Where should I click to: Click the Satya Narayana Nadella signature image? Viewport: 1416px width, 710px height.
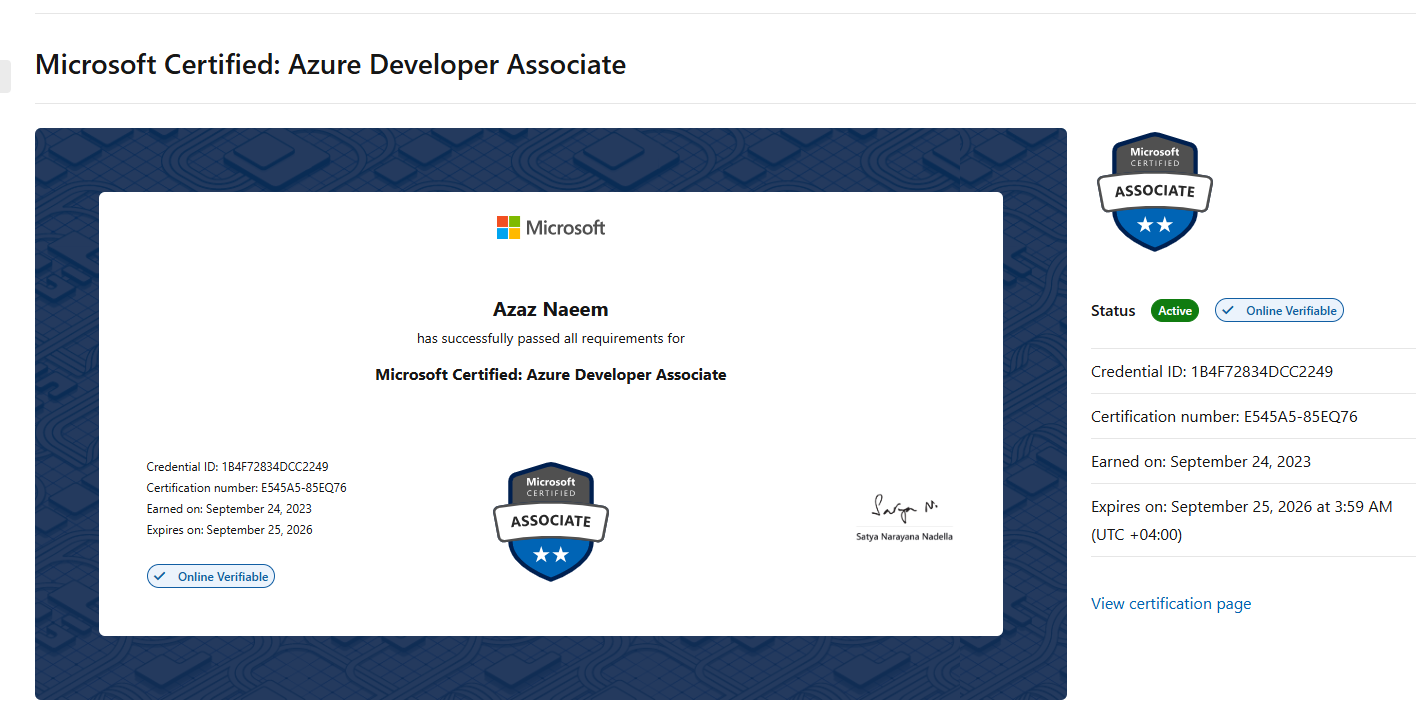[904, 507]
